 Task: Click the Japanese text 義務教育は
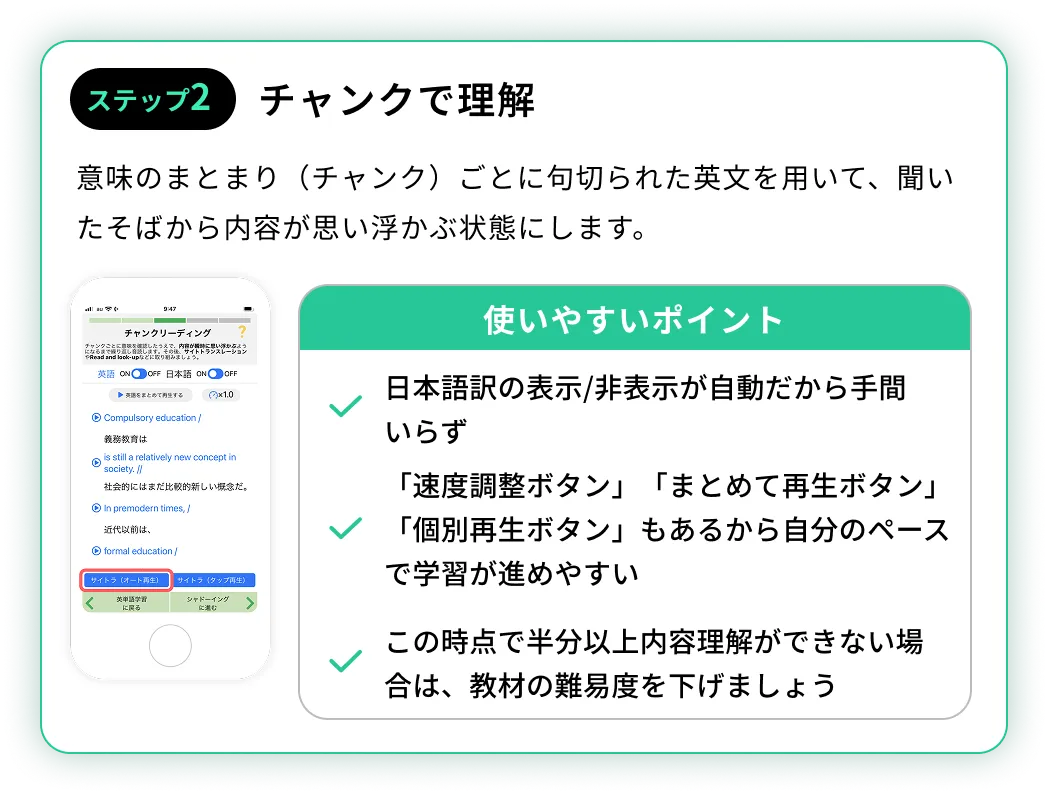(x=125, y=439)
